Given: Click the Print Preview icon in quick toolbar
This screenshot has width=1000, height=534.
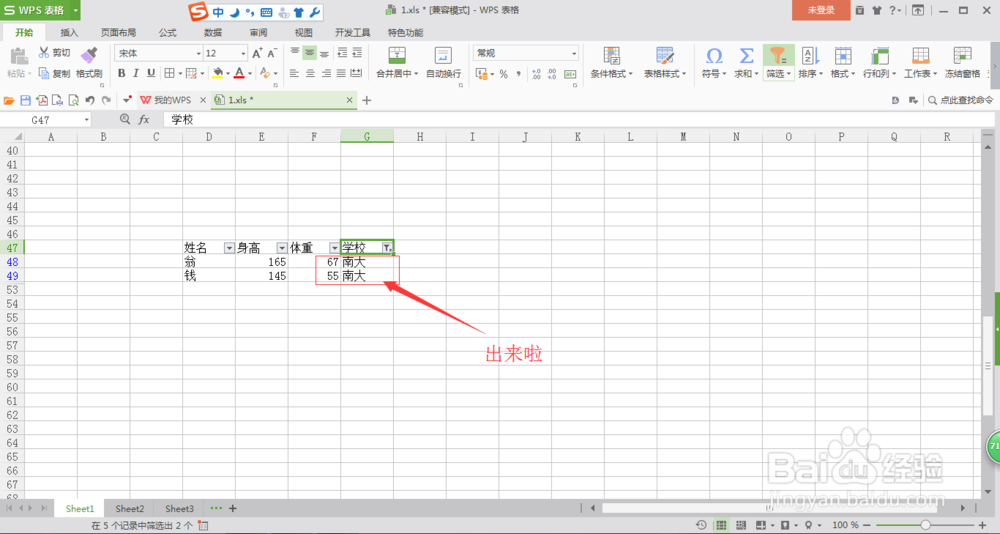Looking at the screenshot, I should pyautogui.click(x=73, y=100).
